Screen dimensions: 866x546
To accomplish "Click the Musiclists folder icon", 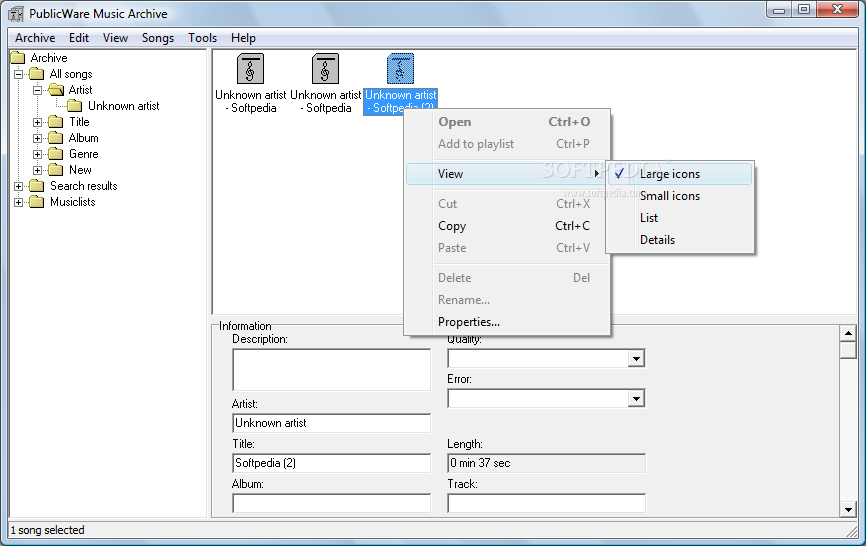I will (36, 202).
